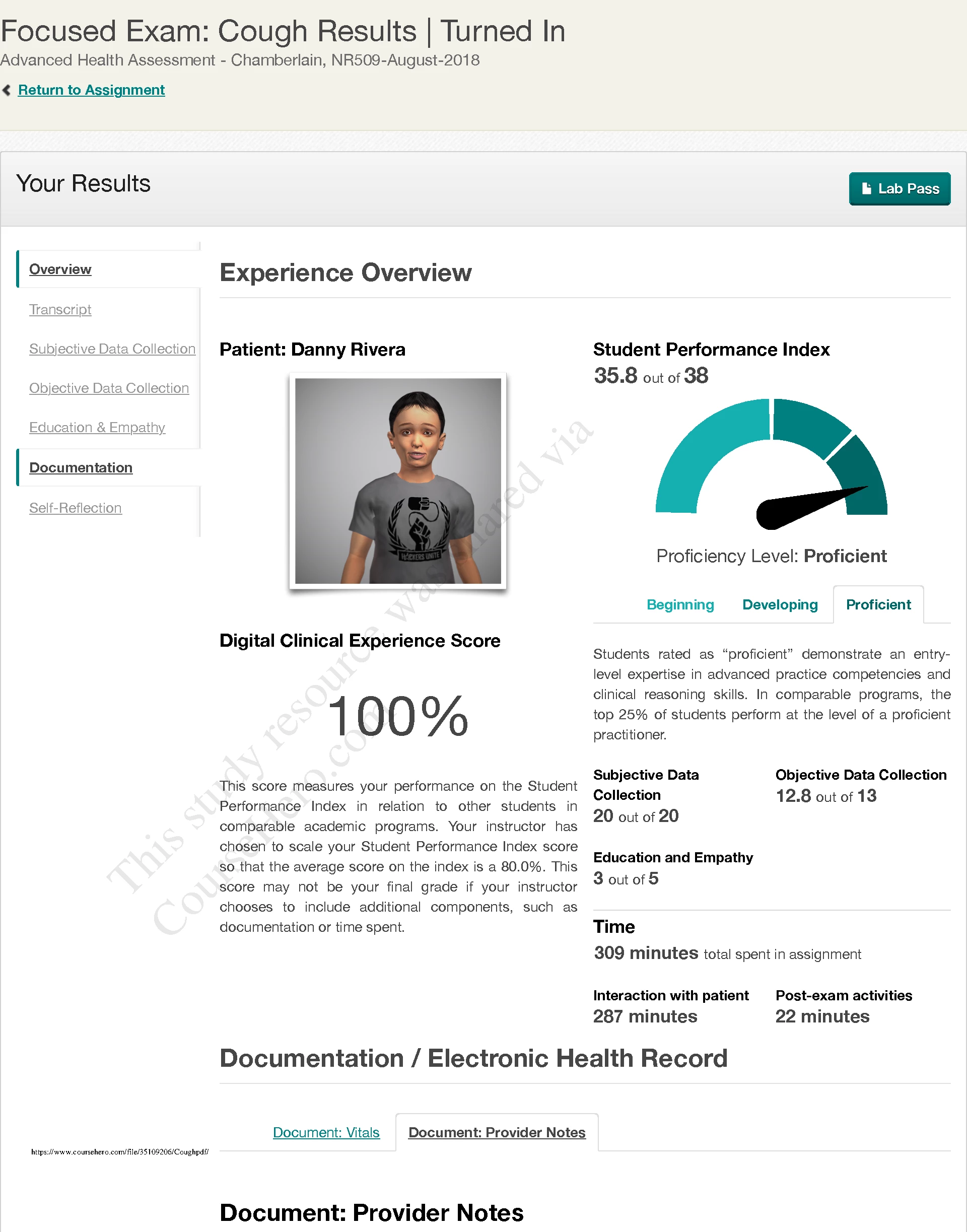Open the Transcript section
967x1232 pixels.
60,309
